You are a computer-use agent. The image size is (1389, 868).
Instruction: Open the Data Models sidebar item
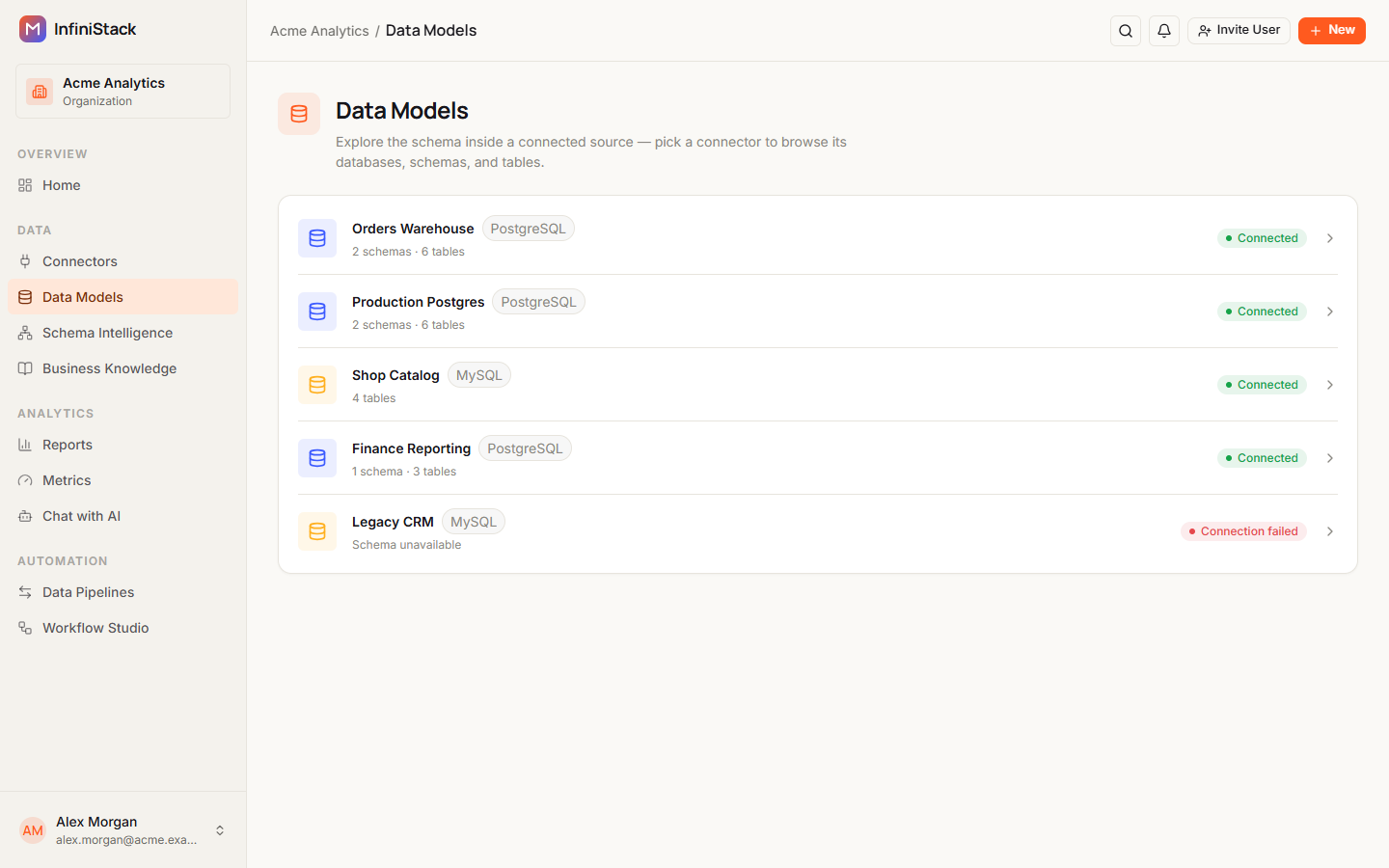123,297
